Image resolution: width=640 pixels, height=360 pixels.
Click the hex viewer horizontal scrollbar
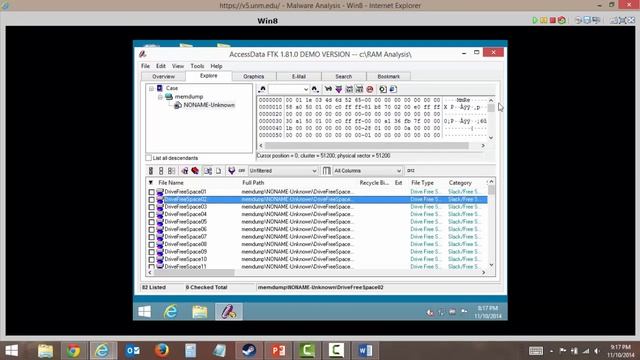coord(367,145)
